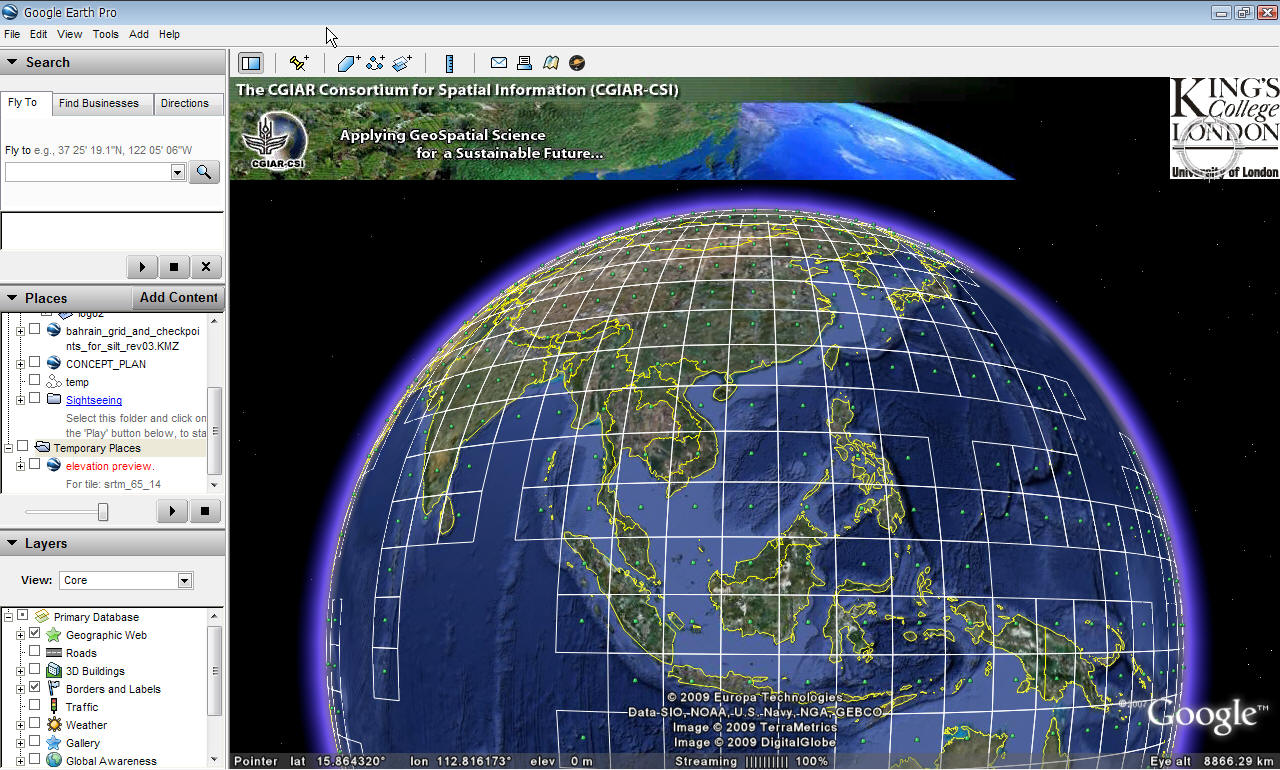This screenshot has height=770, width=1280.
Task: Switch to Find Businesses tab
Action: pos(99,103)
